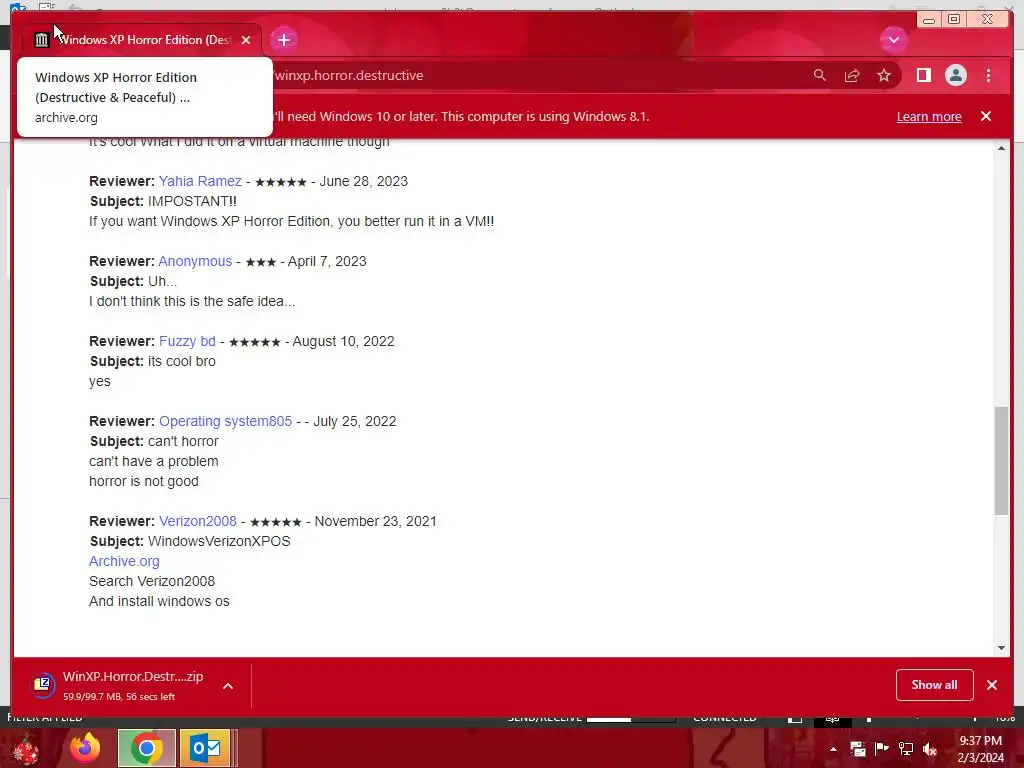Click the search icon in the address bar

point(820,76)
